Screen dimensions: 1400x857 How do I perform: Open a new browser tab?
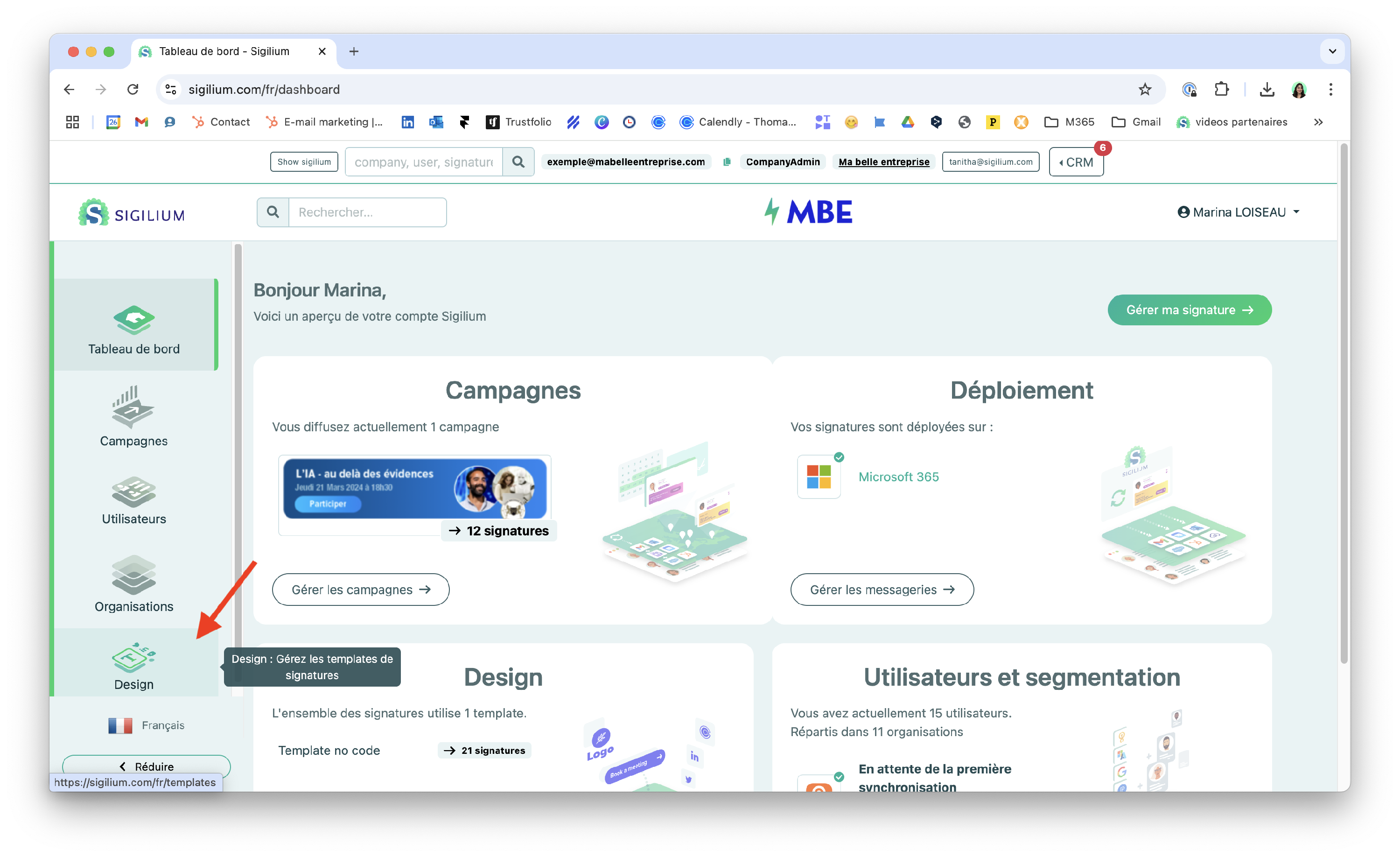[353, 51]
